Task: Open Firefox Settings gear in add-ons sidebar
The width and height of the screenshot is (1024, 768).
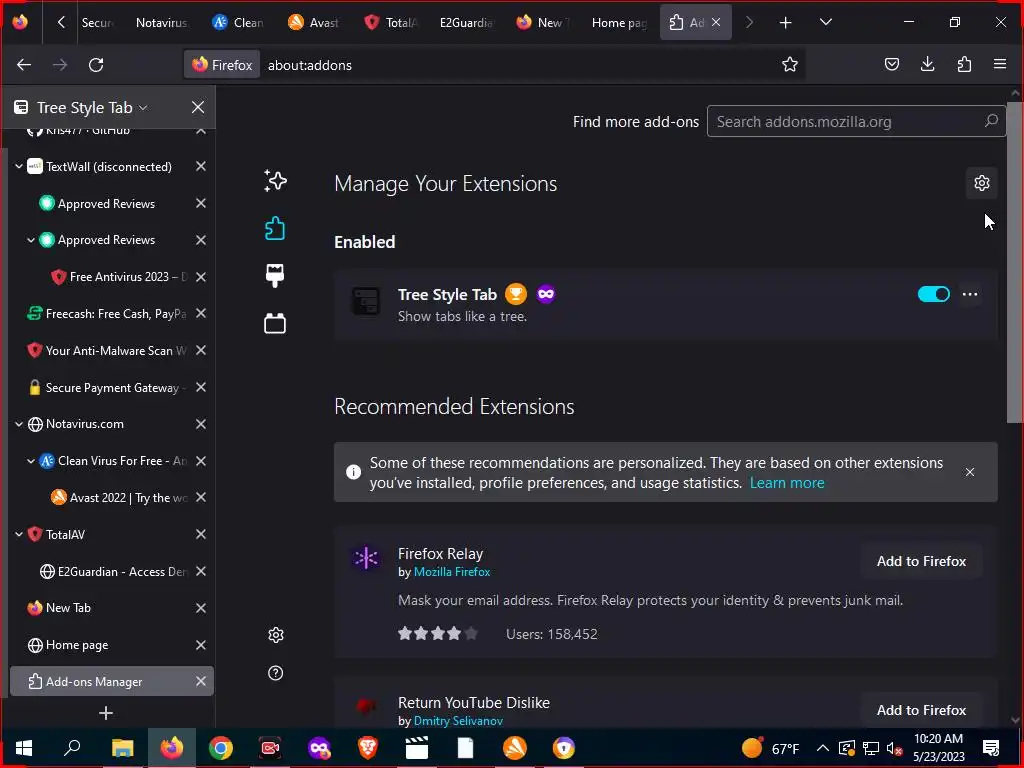Action: tap(276, 635)
